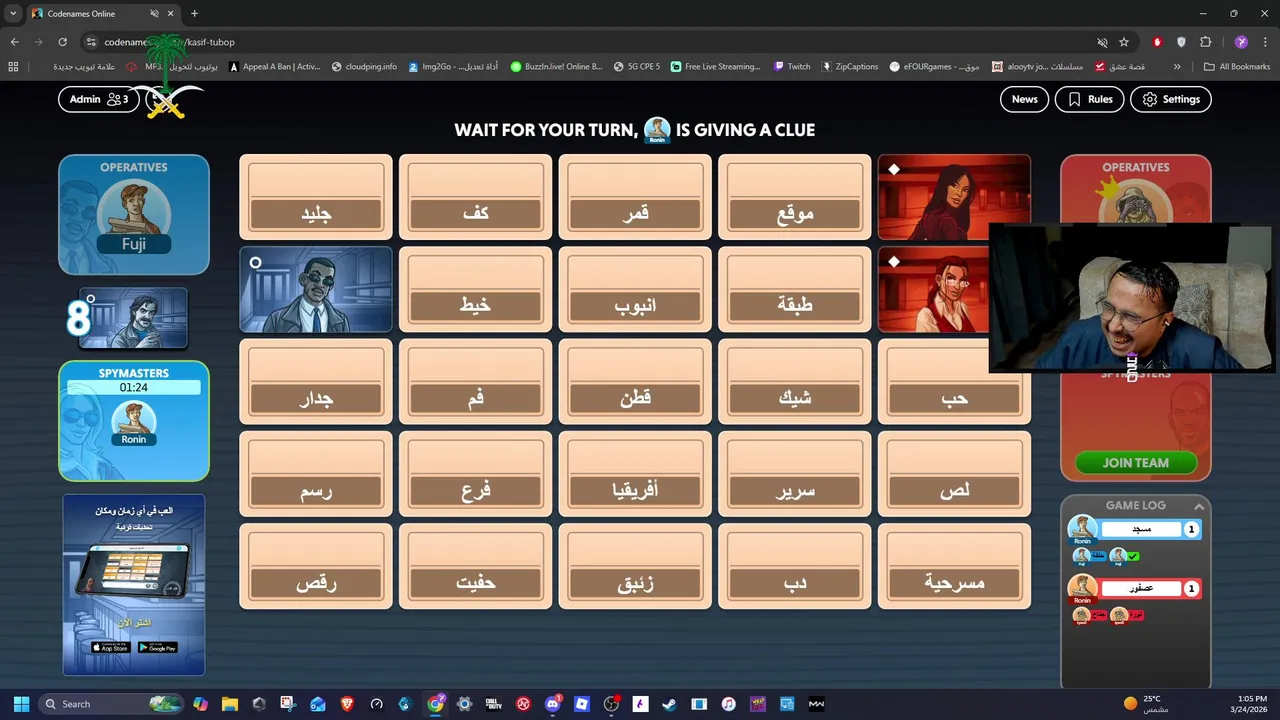Open the Windows Start menu

pos(21,704)
